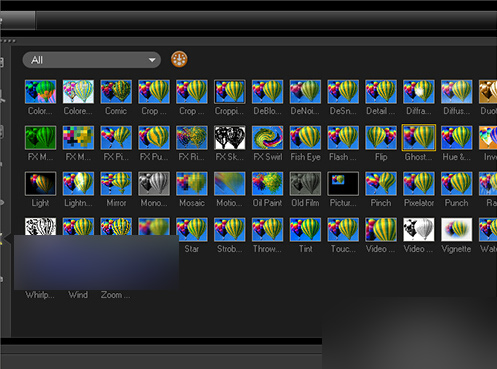Choose the Flash... filter
497x369 pixels.
tap(343, 138)
